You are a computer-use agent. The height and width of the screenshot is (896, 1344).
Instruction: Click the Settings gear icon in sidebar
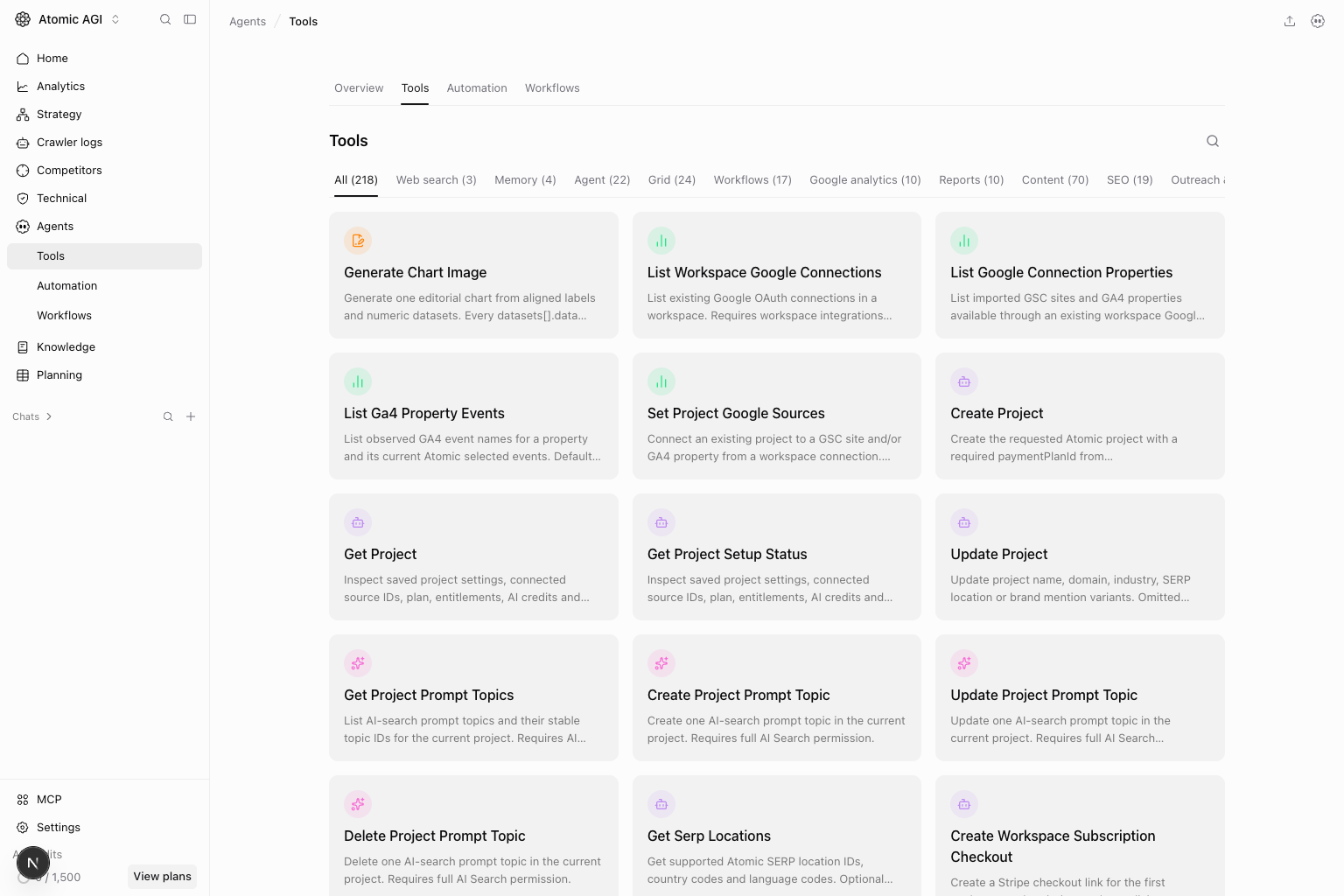pyautogui.click(x=23, y=828)
